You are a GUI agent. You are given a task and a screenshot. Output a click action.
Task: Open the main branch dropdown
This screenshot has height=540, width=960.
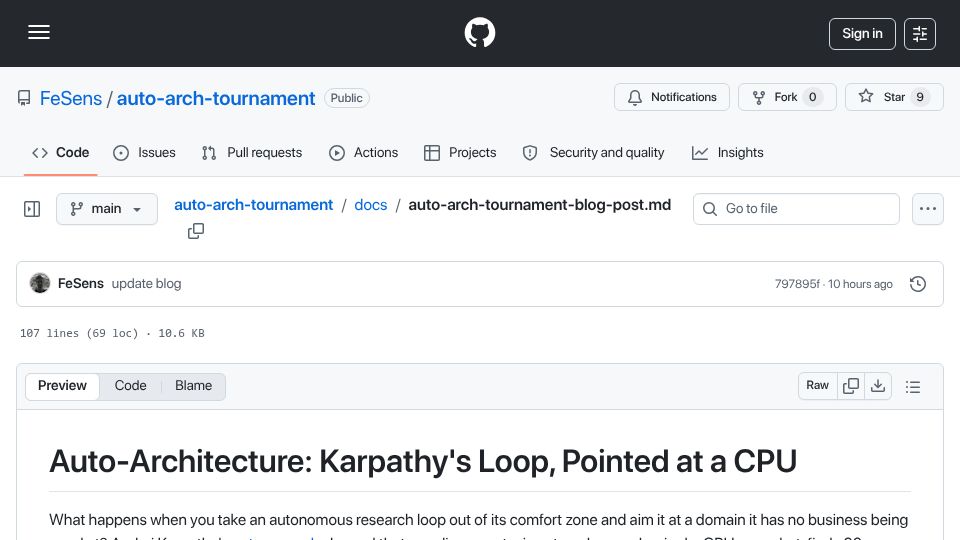[x=107, y=209]
